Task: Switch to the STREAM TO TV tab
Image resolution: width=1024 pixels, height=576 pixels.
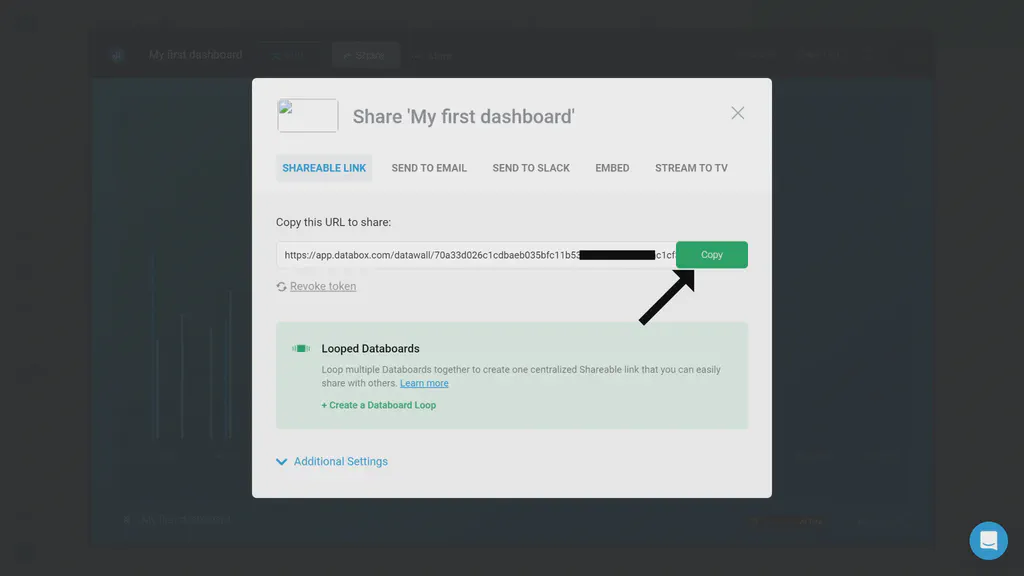Action: tap(692, 167)
